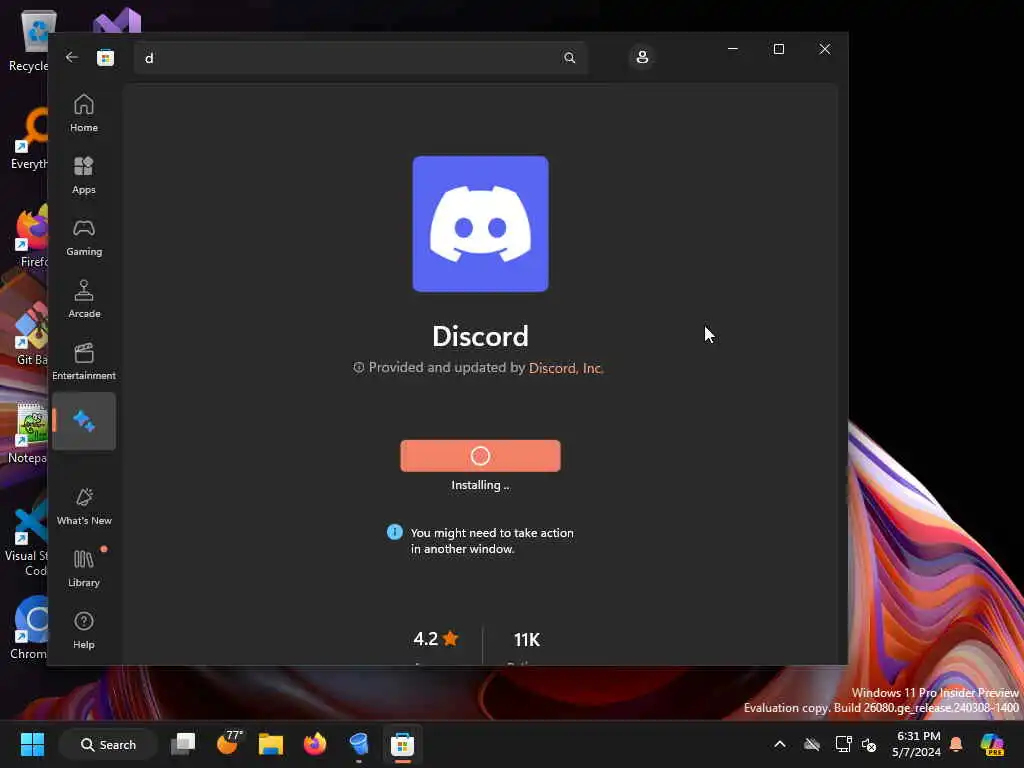
Task: Click the cloud sync-off tray icon
Action: pos(812,744)
